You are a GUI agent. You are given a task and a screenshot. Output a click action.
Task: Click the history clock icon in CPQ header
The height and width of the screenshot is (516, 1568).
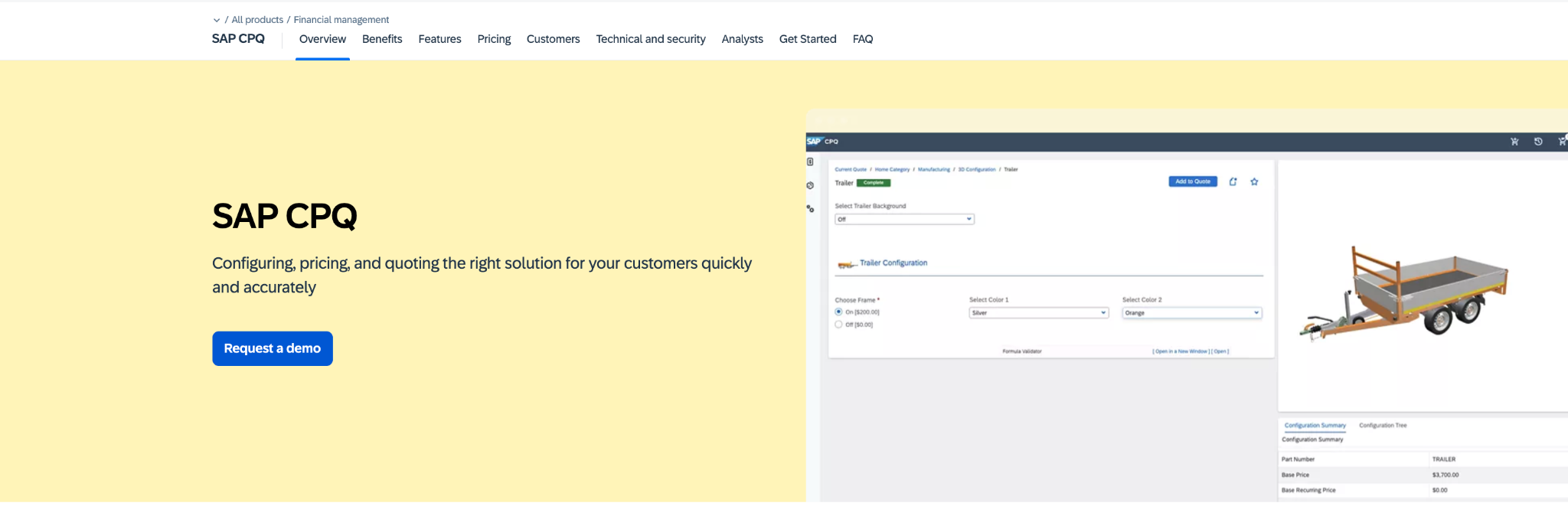(1538, 142)
